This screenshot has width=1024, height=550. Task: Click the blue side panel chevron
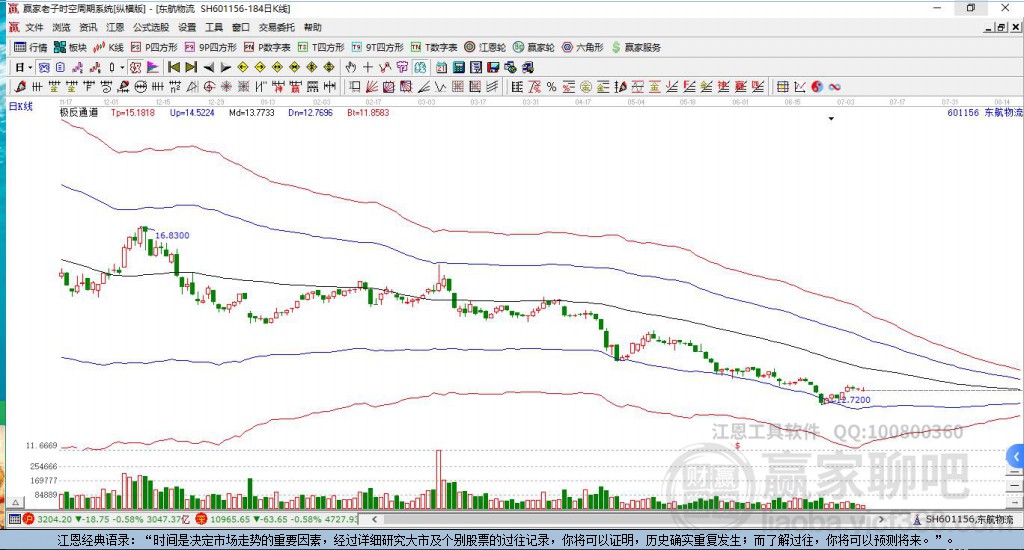pyautogui.click(x=1016, y=456)
